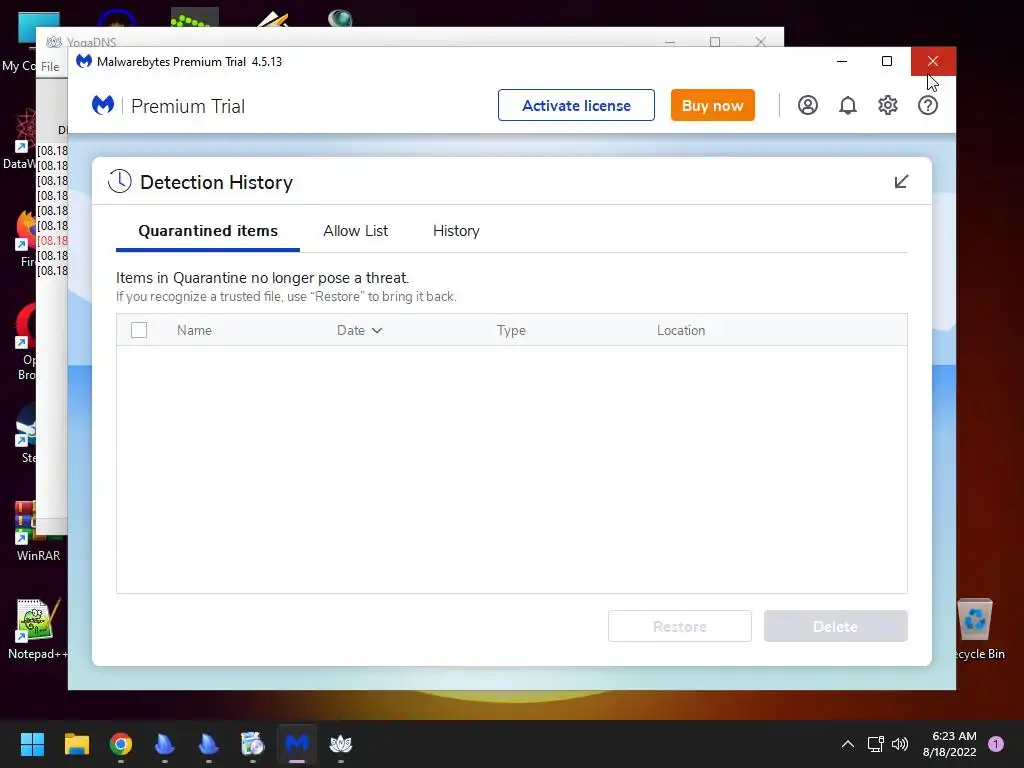Click the YogaDNS lotus taskbar icon
The image size is (1024, 768).
pyautogui.click(x=341, y=744)
